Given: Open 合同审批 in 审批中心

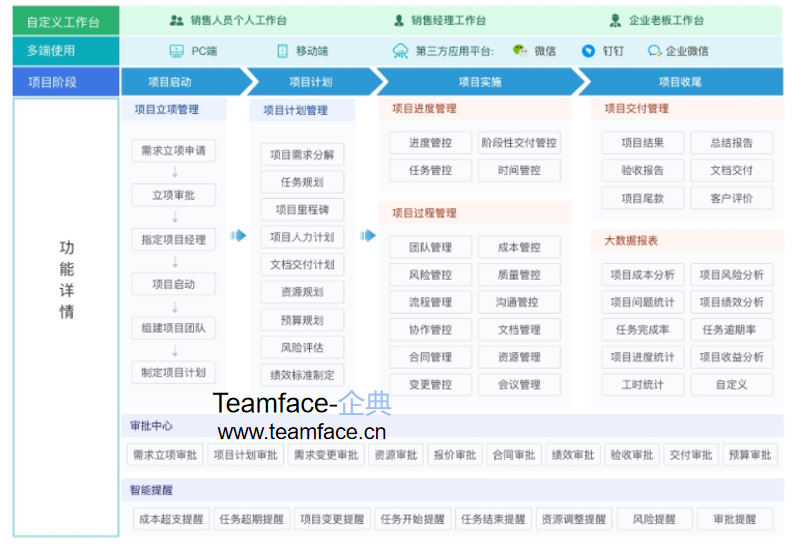Looking at the screenshot, I should 514,455.
